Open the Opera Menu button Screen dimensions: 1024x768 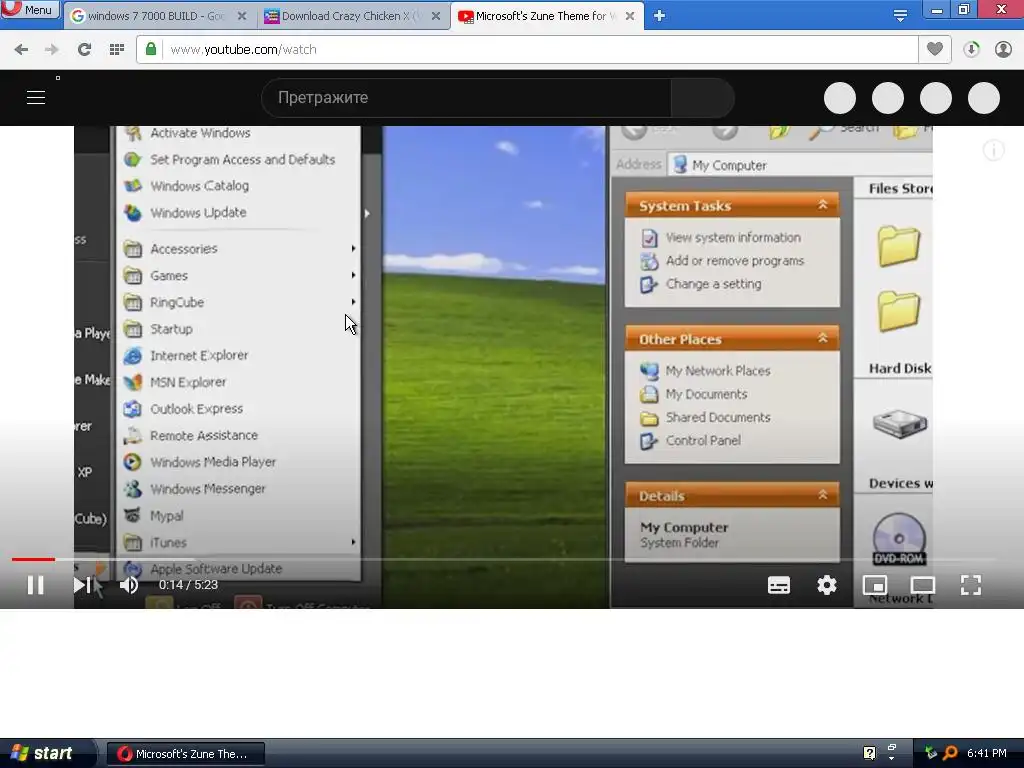pos(29,10)
